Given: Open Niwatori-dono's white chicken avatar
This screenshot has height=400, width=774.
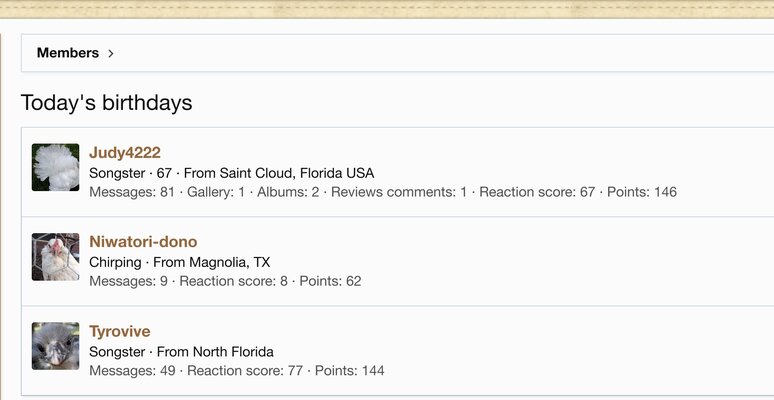Looking at the screenshot, I should (55, 257).
